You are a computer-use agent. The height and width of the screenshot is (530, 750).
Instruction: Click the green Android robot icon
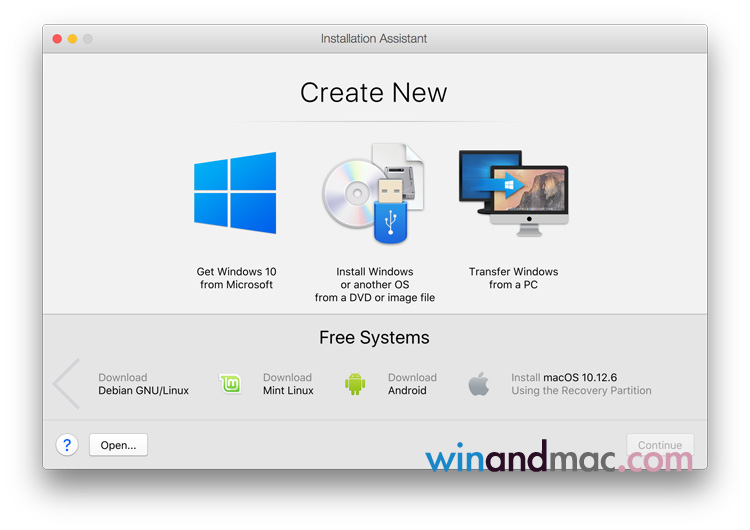coord(355,384)
